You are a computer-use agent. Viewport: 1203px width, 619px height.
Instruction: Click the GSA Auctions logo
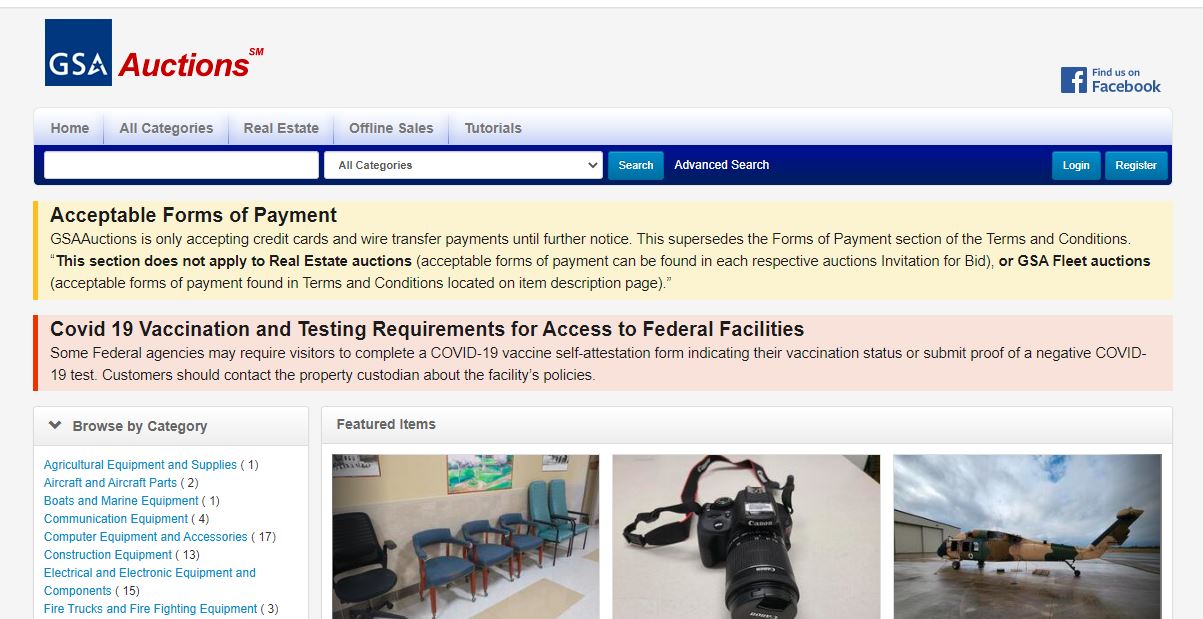(x=154, y=53)
